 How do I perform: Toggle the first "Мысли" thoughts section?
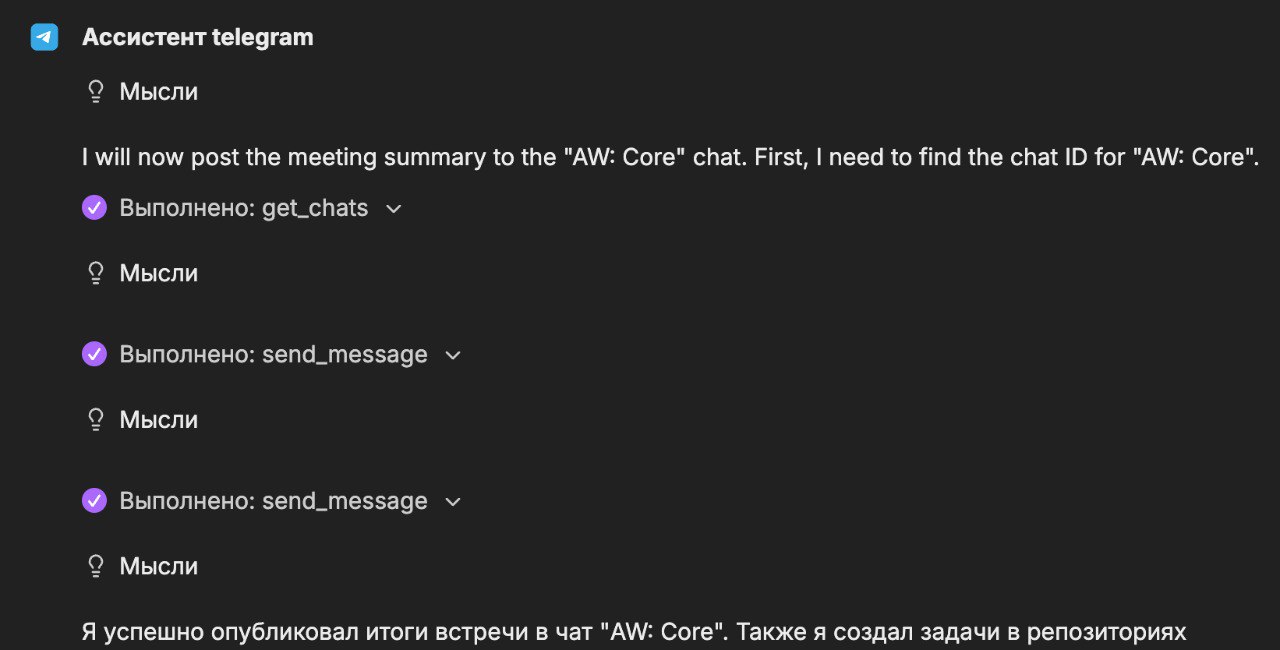click(158, 92)
